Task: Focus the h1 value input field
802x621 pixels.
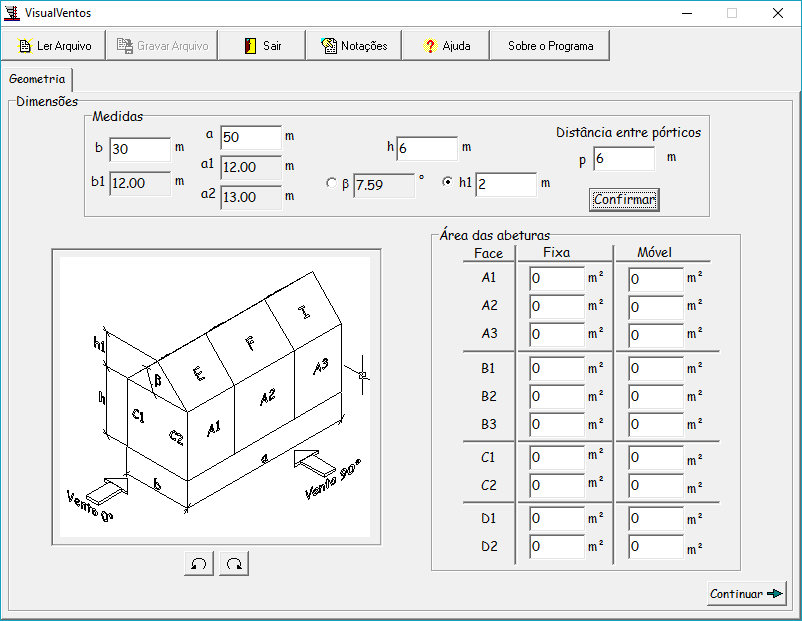Action: click(x=506, y=184)
